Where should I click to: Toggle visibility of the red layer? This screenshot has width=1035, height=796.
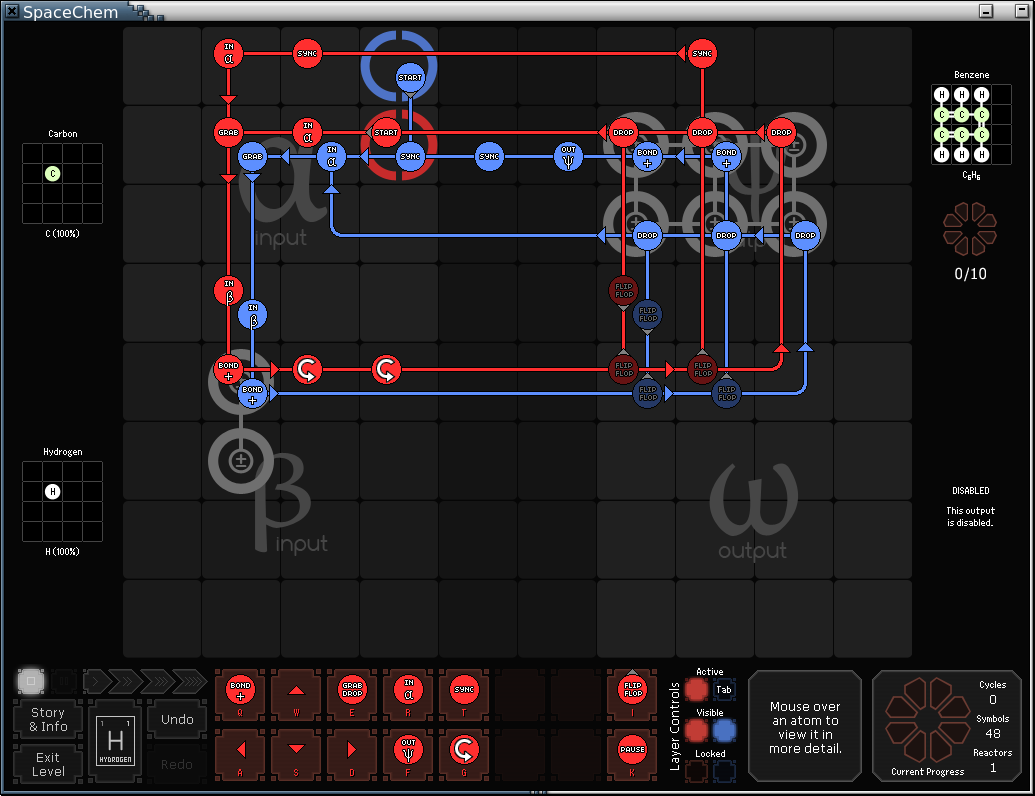[x=696, y=731]
